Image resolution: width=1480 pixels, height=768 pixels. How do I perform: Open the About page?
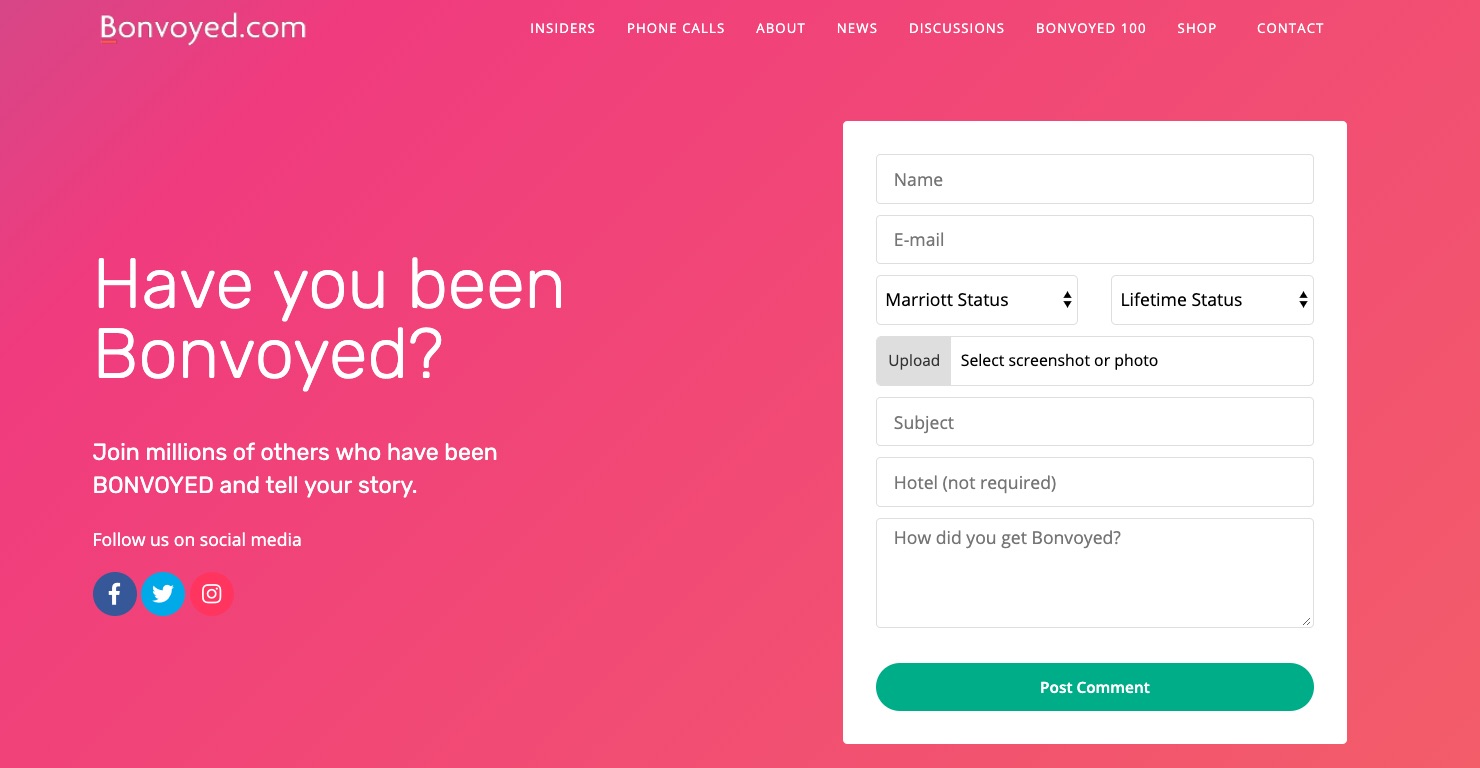[x=780, y=28]
